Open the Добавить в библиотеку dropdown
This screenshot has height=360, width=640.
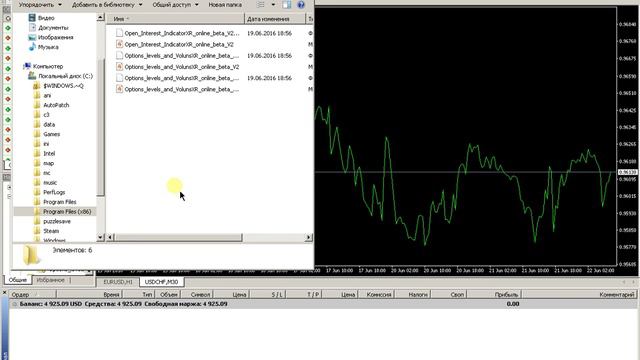pyautogui.click(x=107, y=5)
